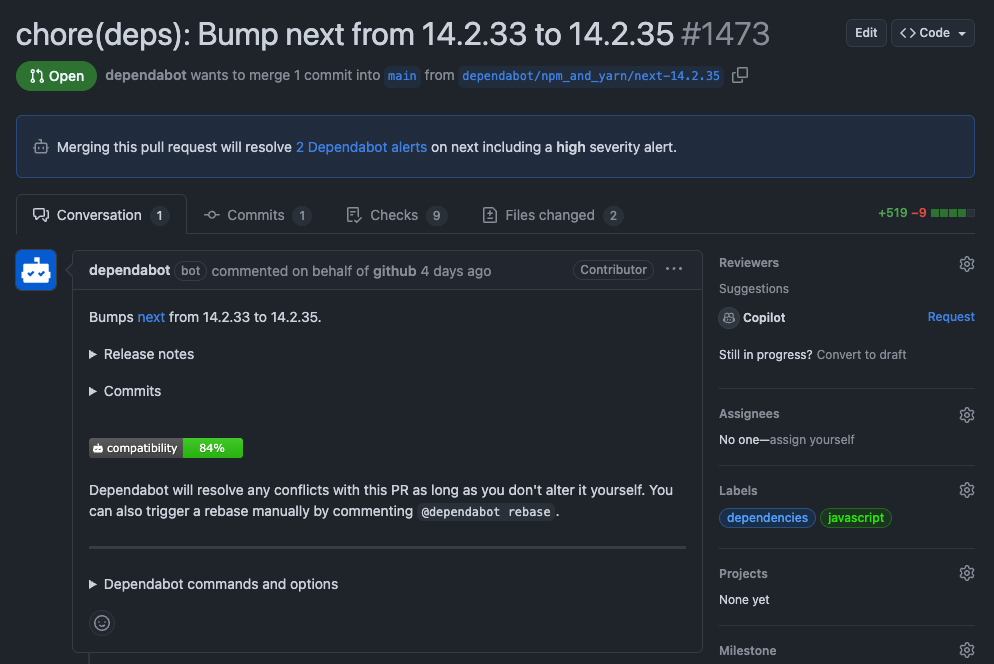Click the Labels section heading
The height and width of the screenshot is (664, 994).
pos(738,490)
